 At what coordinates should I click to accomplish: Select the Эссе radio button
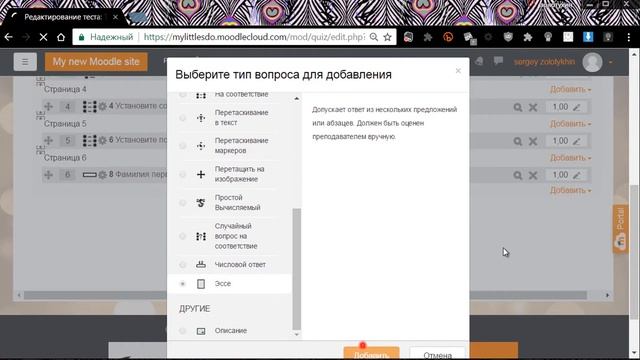pyautogui.click(x=182, y=284)
